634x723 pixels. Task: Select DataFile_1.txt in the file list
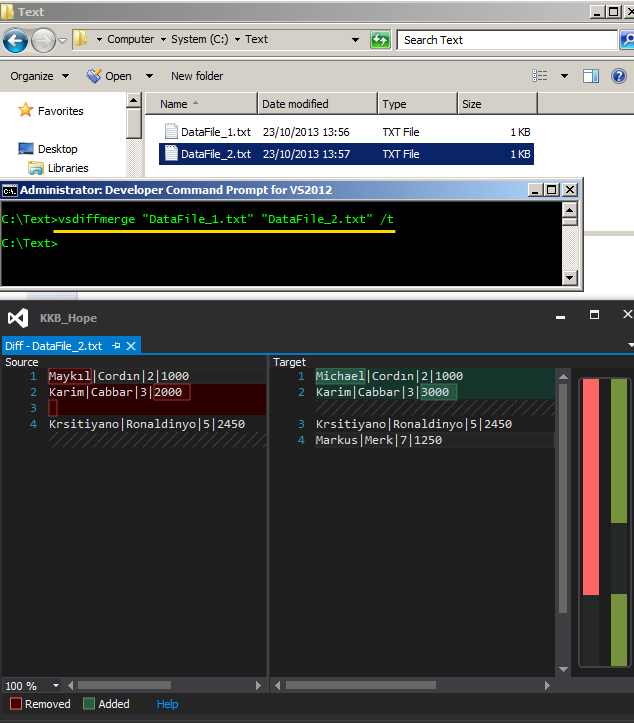pyautogui.click(x=215, y=132)
